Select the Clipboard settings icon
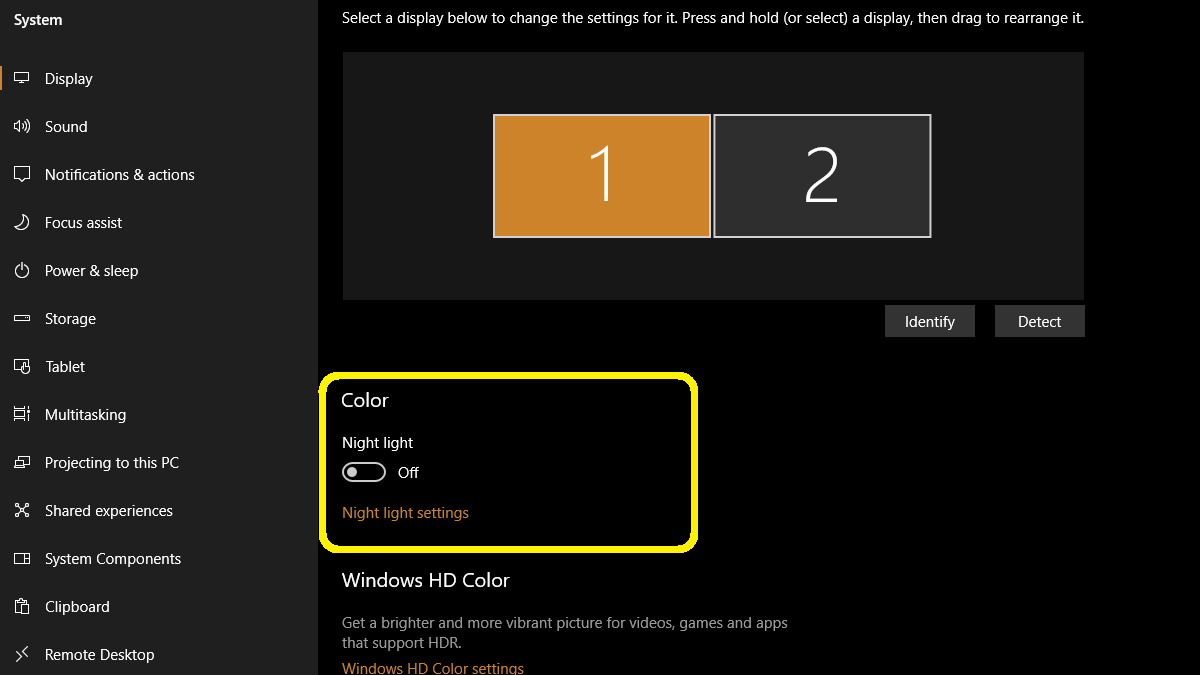The image size is (1200, 675). coord(22,606)
